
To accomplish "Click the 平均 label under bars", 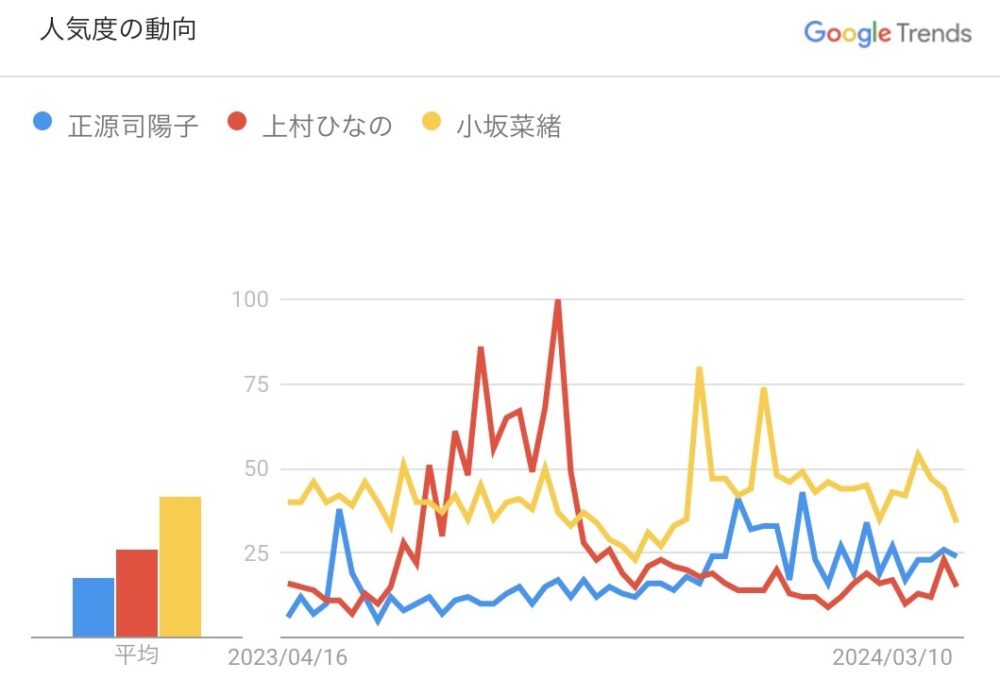I will coord(136,656).
